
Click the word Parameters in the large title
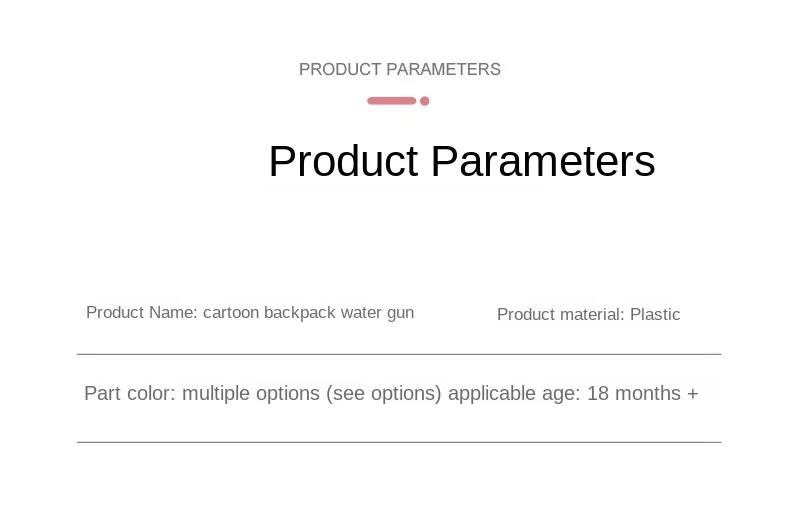point(543,161)
